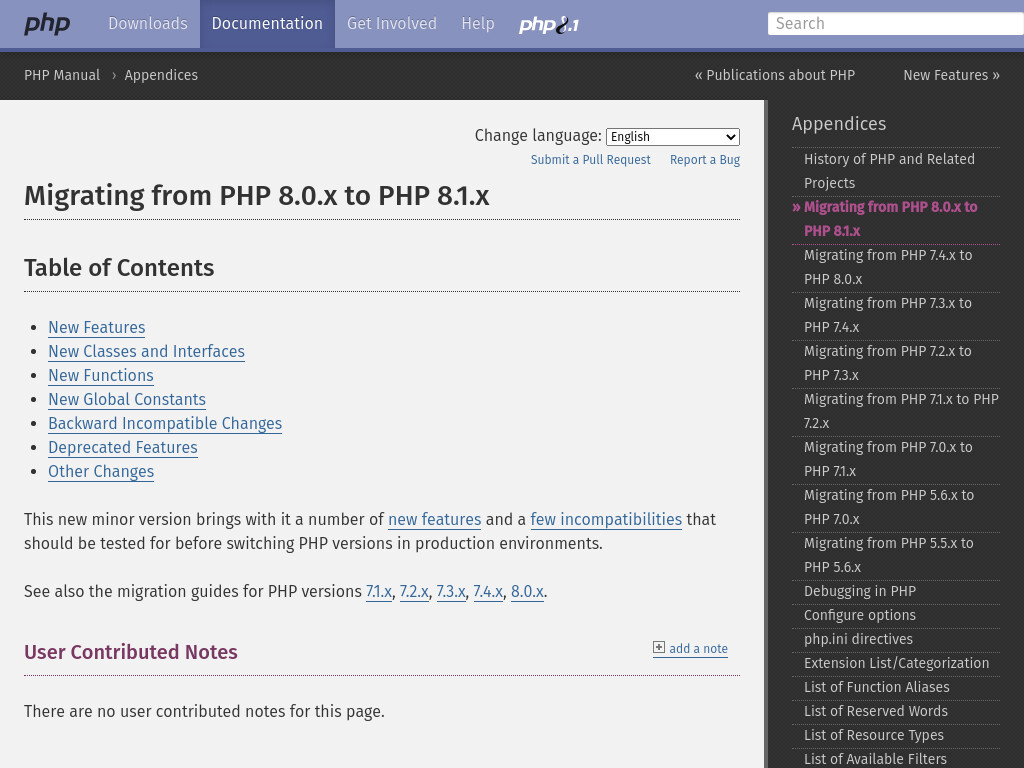
Task: Go to PHP Manual breadcrumb
Action: pyautogui.click(x=62, y=75)
